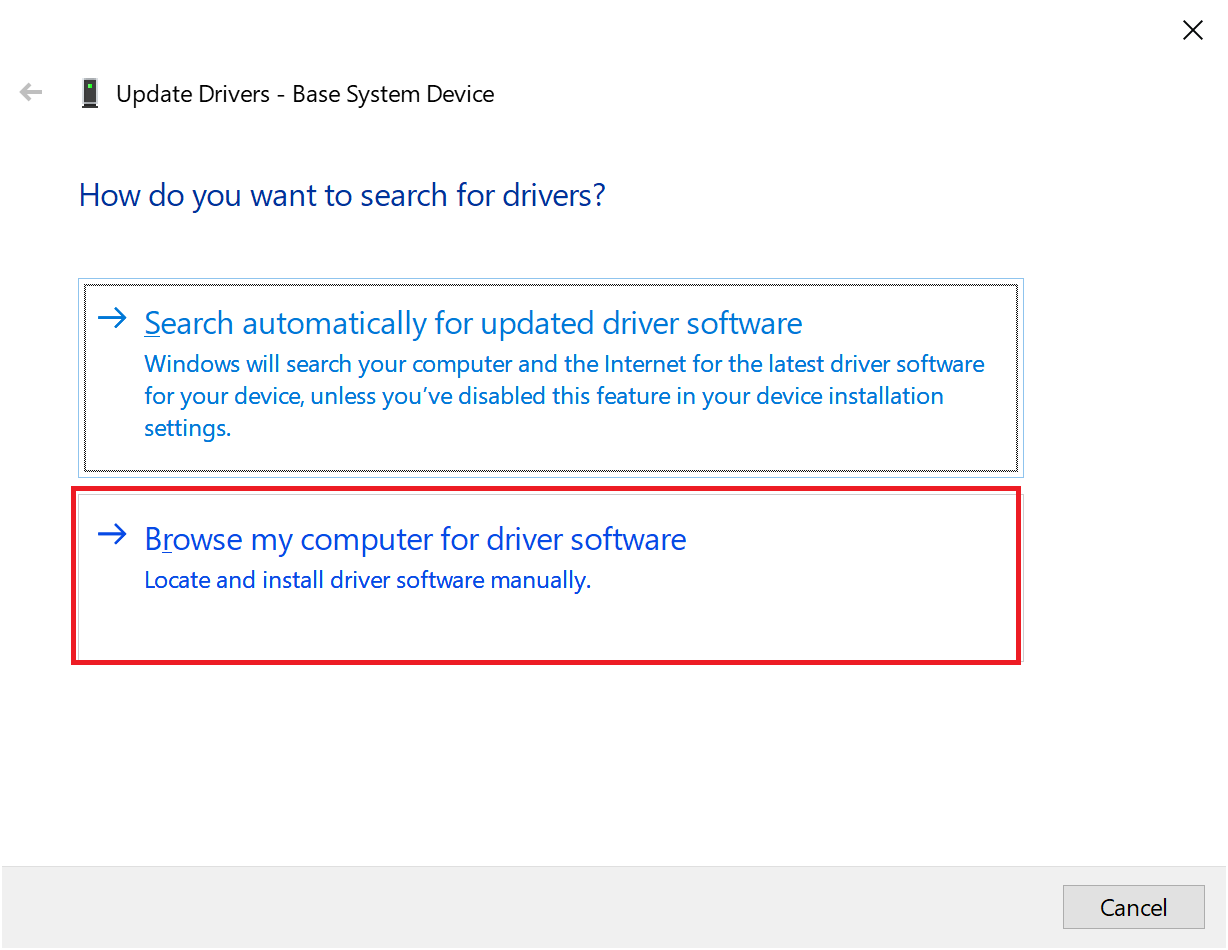Viewport: 1228px width, 950px height.
Task: Click the 'How do you want to search for drivers?' heading
Action: coord(342,194)
